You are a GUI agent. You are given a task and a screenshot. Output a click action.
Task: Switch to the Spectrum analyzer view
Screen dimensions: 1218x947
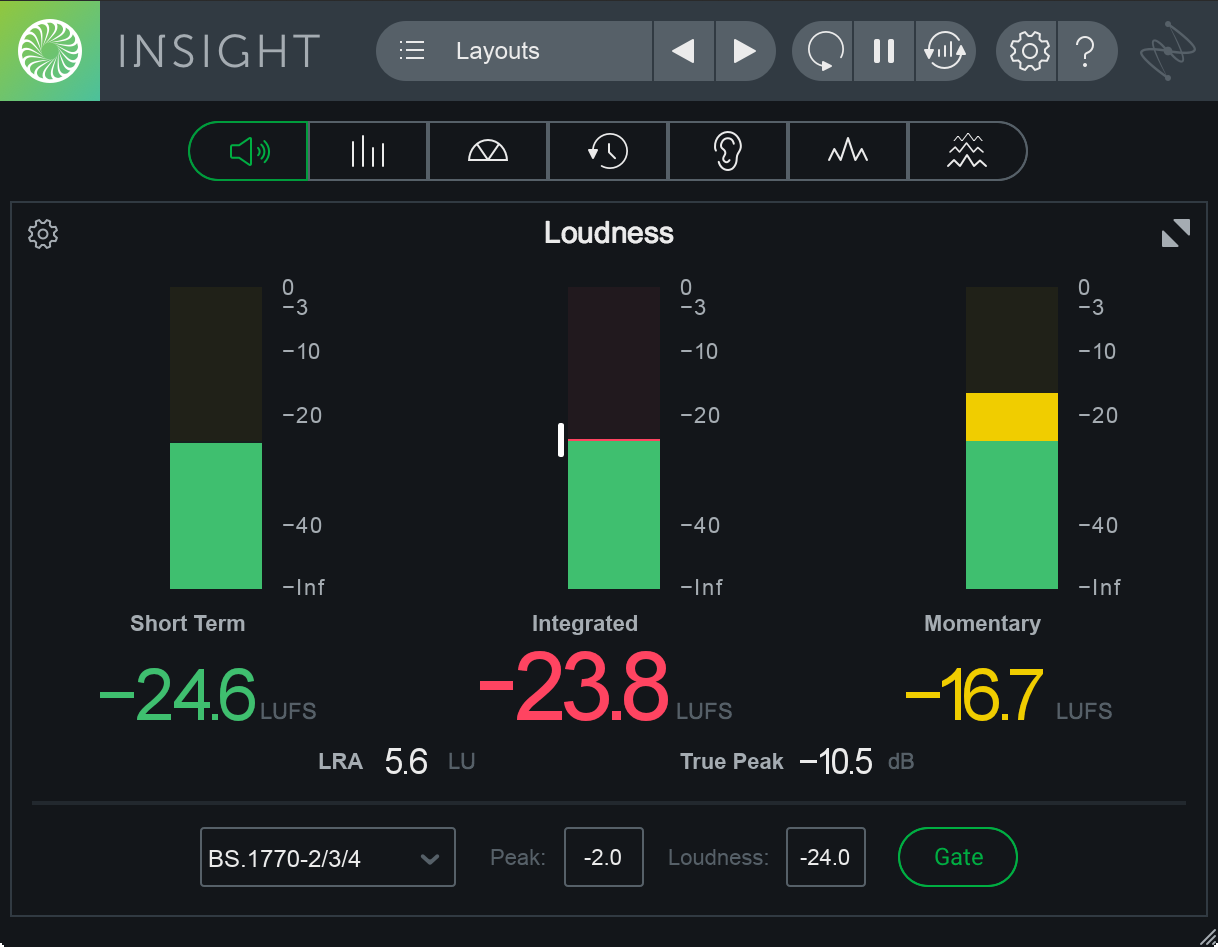[848, 151]
